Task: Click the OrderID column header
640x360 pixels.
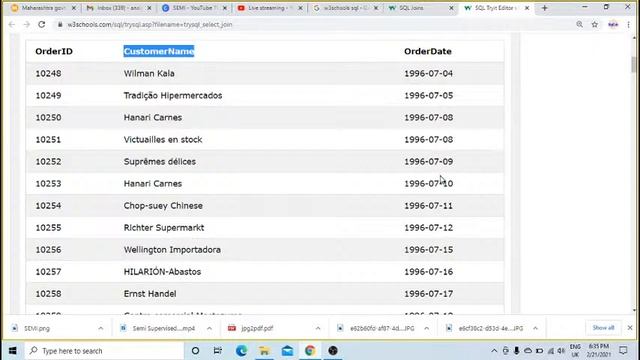Action: 54,51
